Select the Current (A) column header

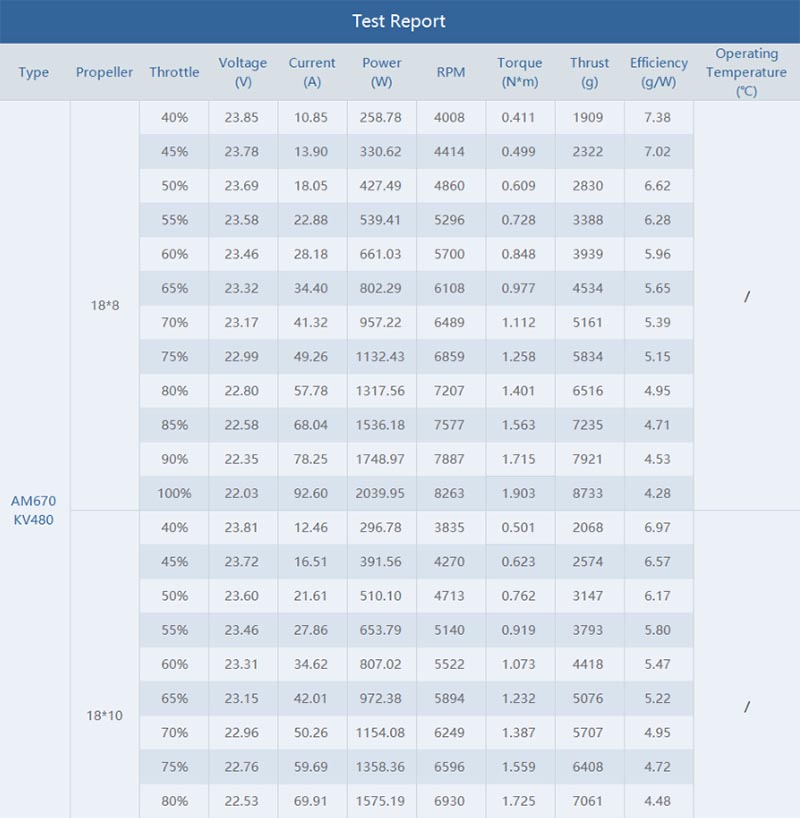[x=312, y=72]
